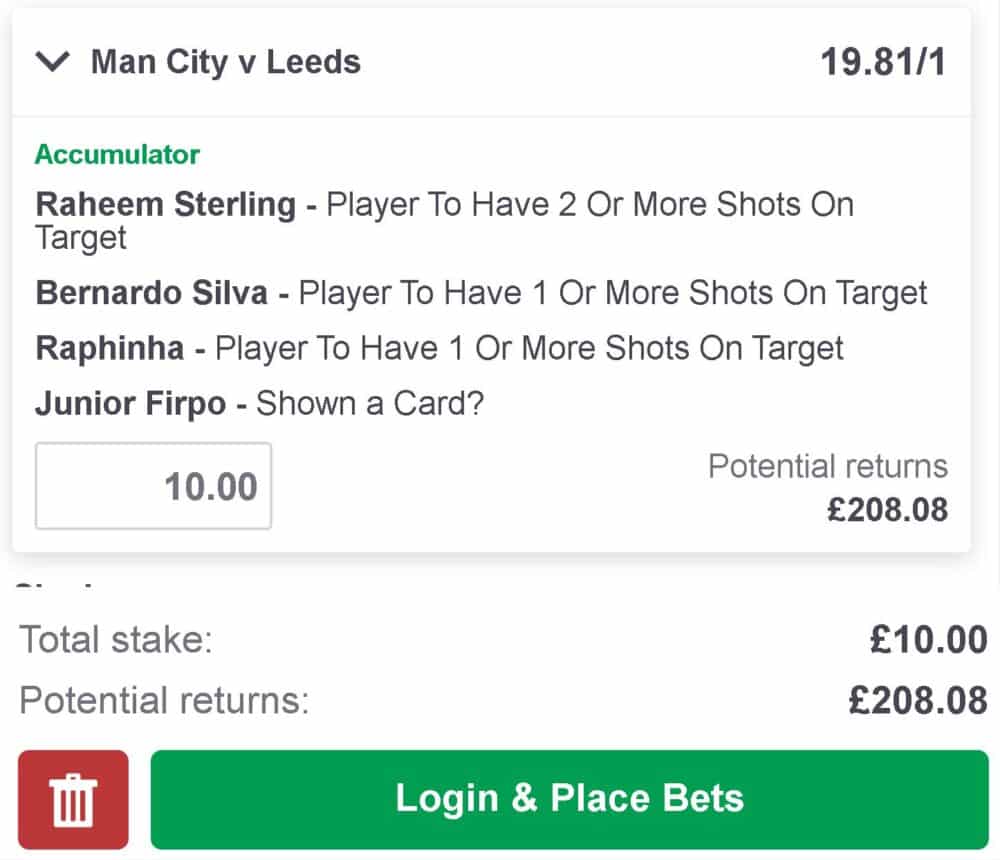Select the Raheem Sterling player name

point(165,204)
